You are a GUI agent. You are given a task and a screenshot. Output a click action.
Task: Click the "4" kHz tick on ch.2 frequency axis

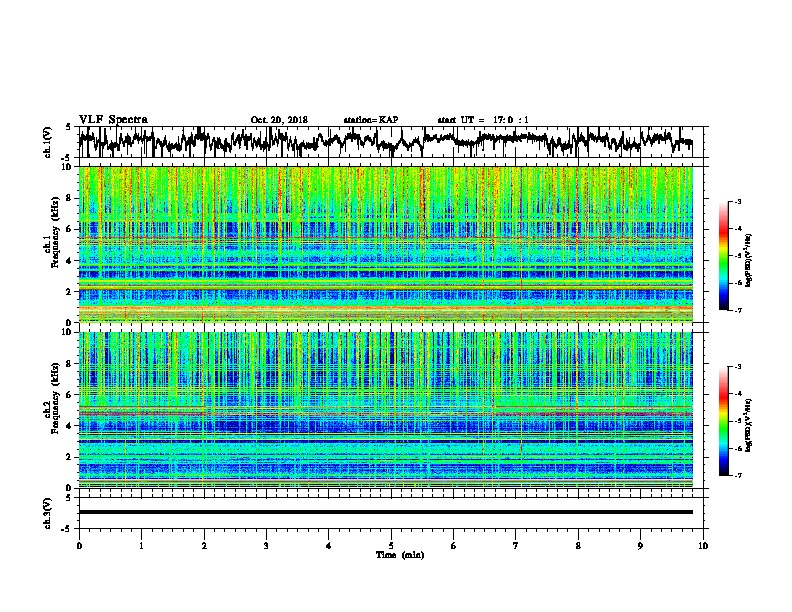tap(70, 426)
